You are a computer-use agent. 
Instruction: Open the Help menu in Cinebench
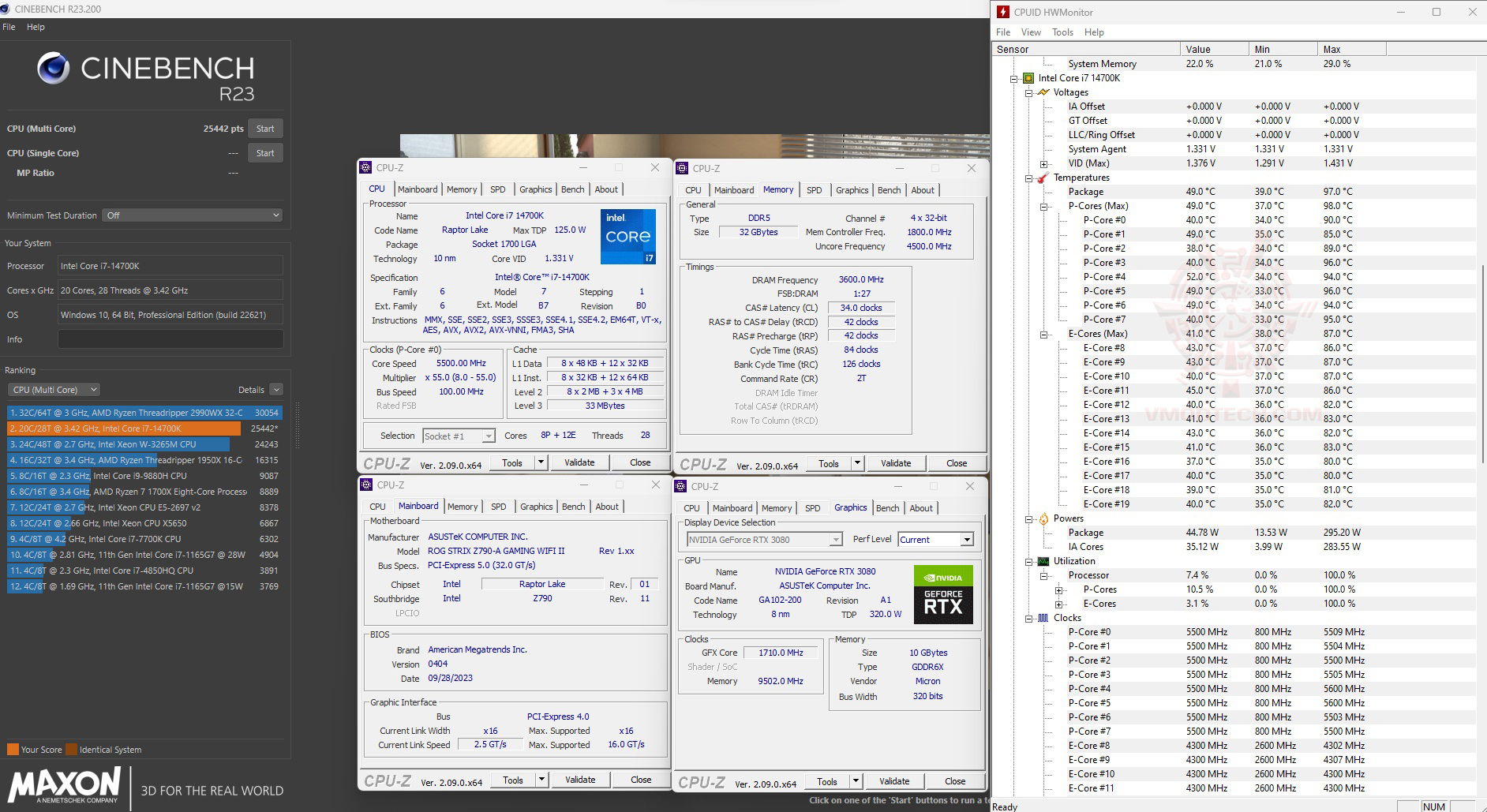36,27
